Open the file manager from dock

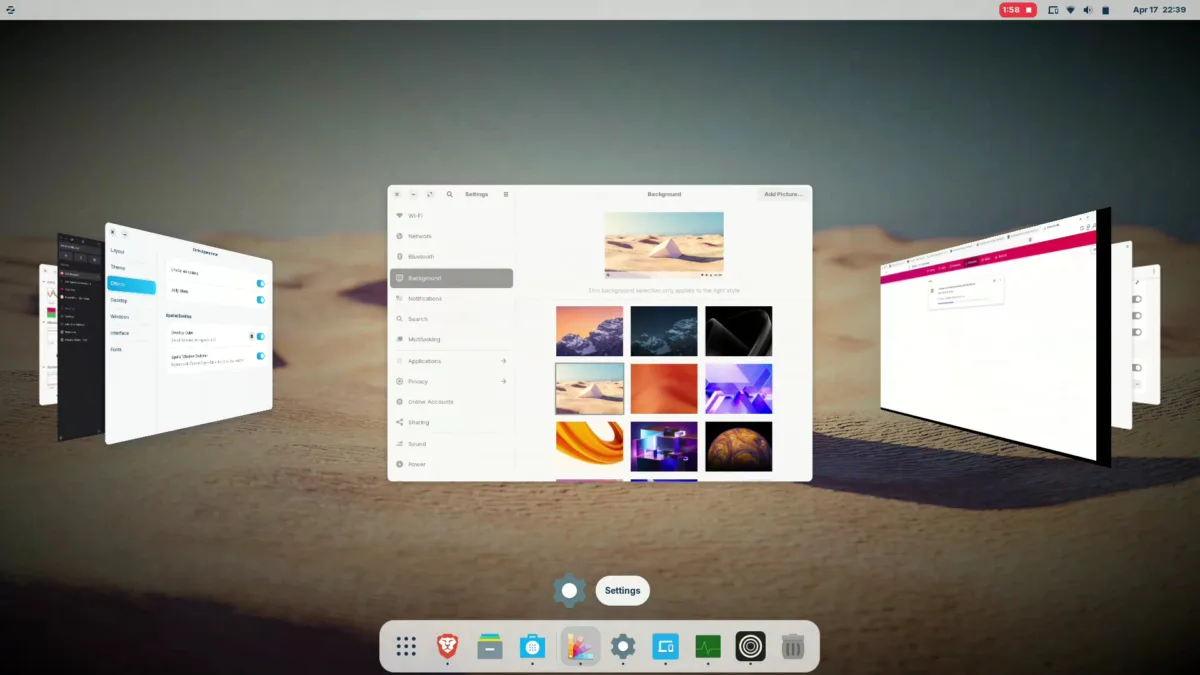489,647
